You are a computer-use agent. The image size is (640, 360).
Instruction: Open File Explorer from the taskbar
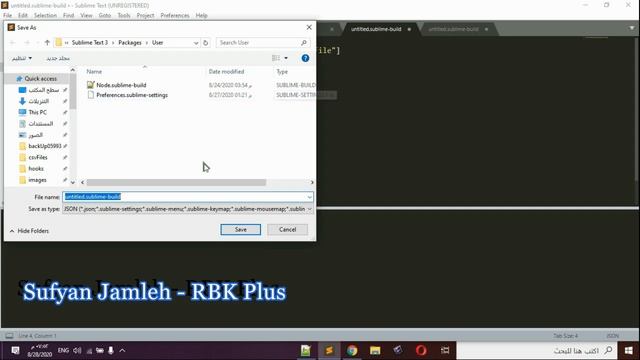(375, 350)
